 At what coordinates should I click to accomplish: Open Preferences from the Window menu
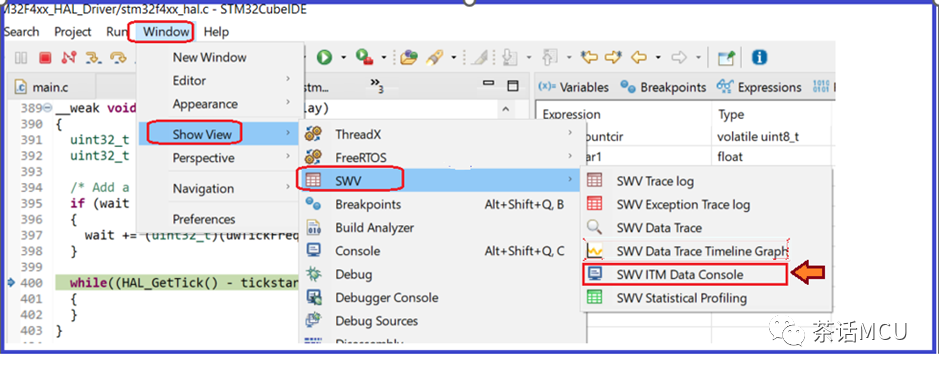click(220, 219)
